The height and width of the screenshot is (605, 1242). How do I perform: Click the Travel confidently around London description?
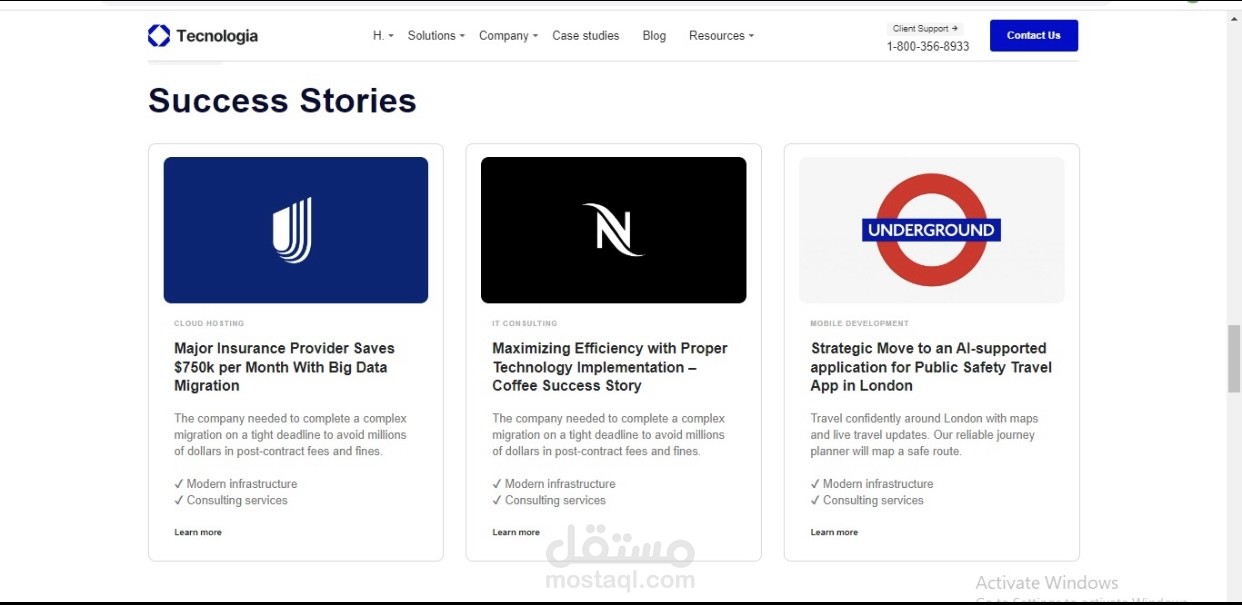[924, 435]
